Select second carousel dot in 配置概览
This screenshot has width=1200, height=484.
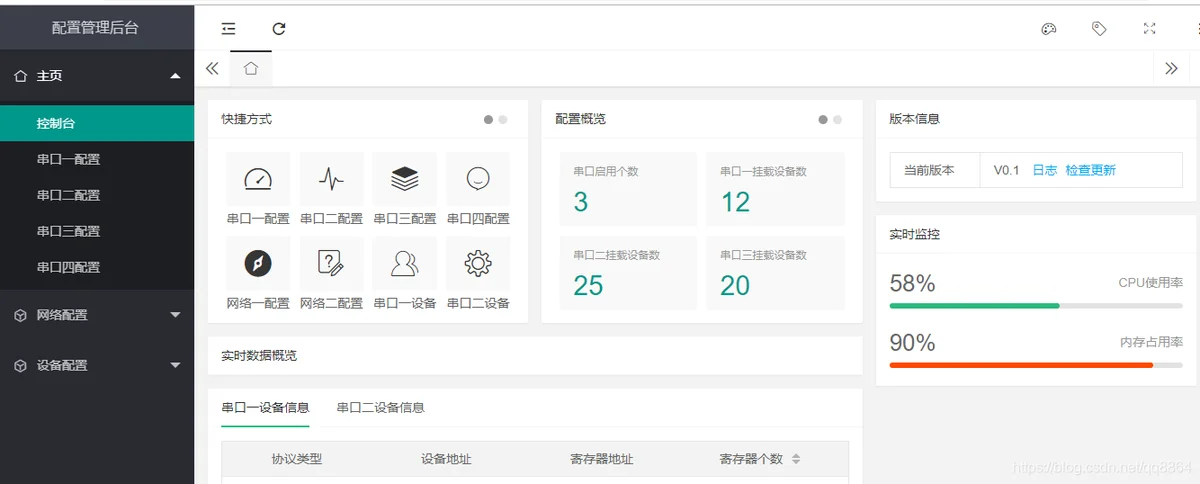click(837, 119)
